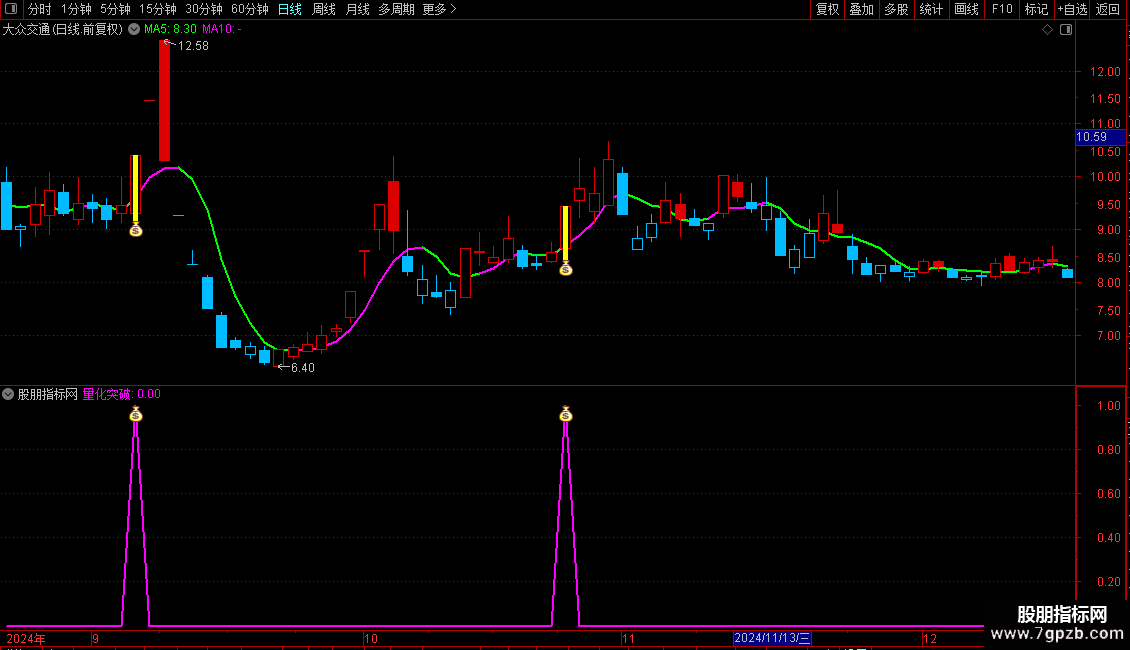This screenshot has width=1130, height=650.
Task: Switch to the 分时 view
Action: (40, 9)
